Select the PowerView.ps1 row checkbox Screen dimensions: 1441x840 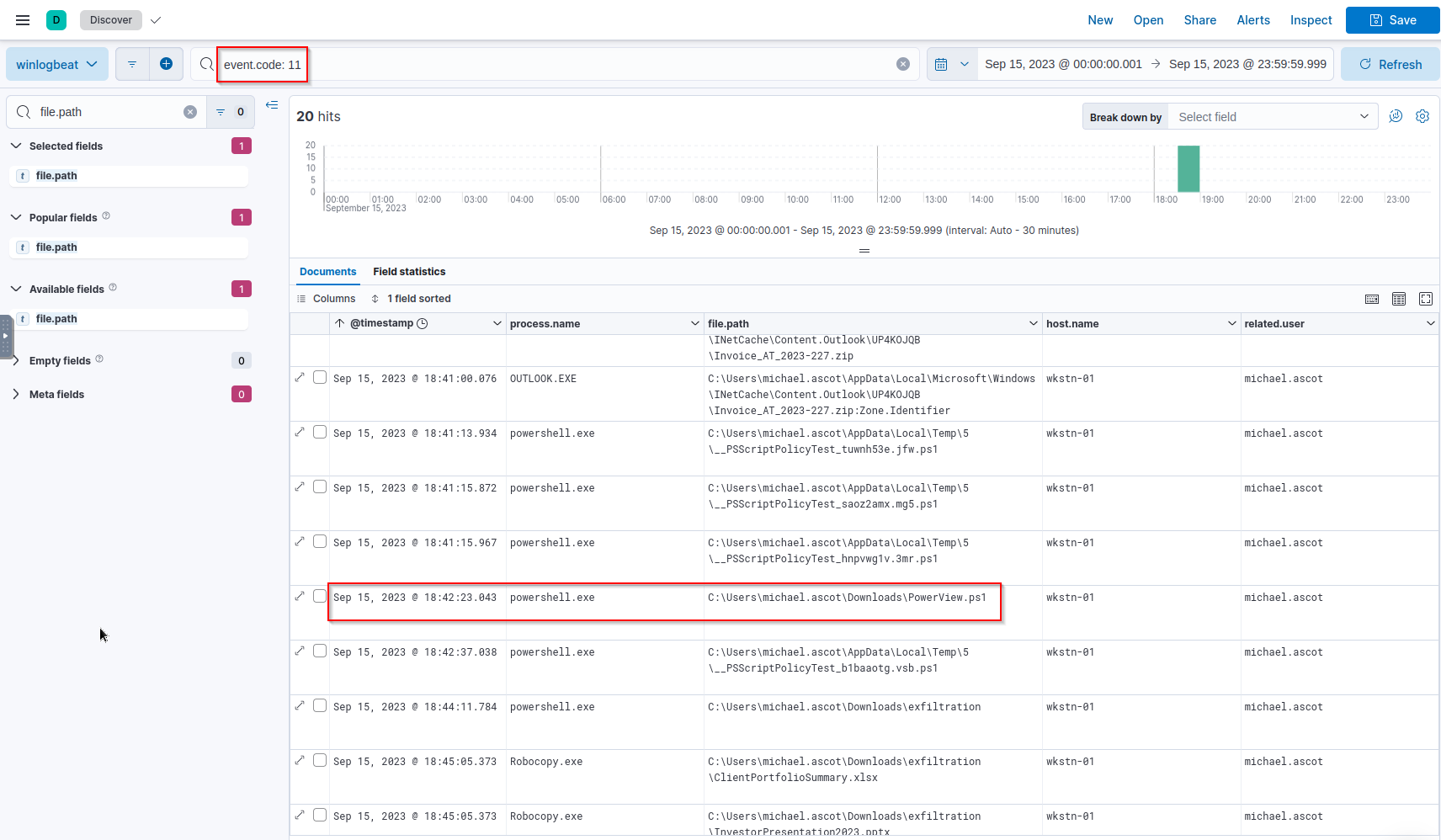point(320,597)
